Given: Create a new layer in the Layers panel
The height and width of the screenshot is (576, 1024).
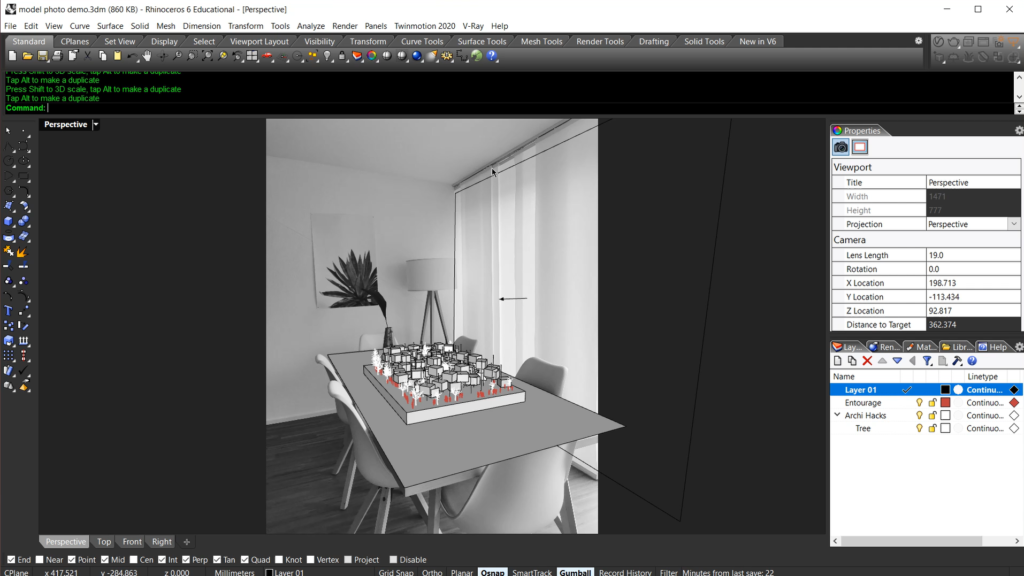Looking at the screenshot, I should [838, 360].
